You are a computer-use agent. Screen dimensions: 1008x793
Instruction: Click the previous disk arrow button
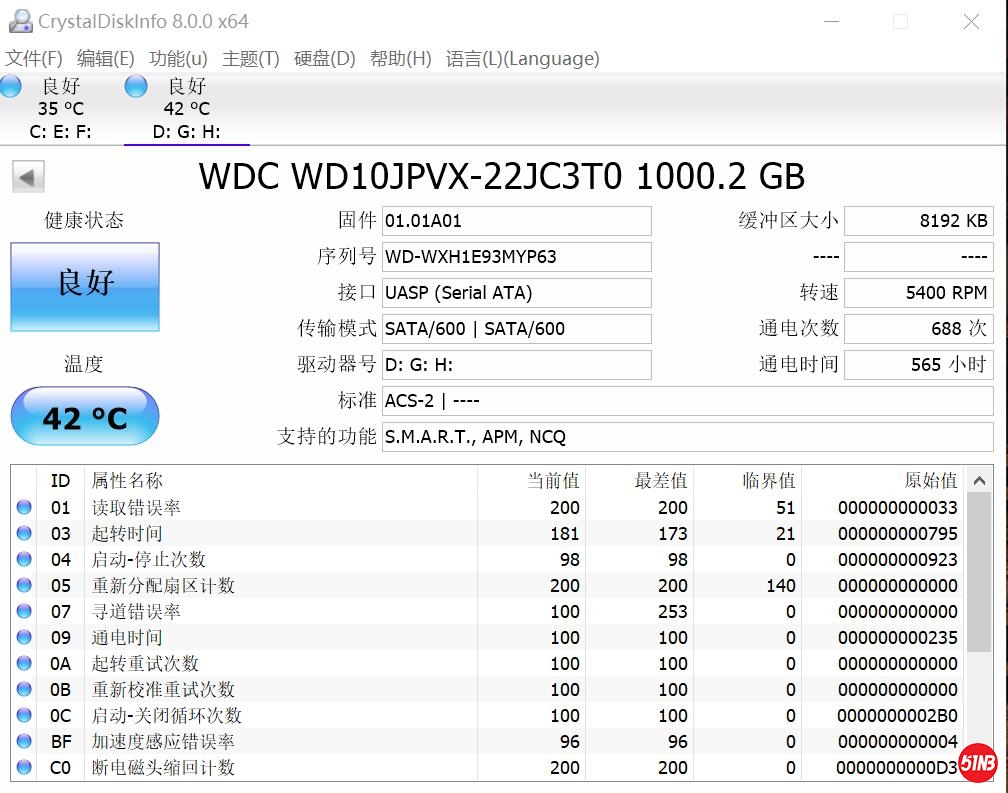[28, 177]
